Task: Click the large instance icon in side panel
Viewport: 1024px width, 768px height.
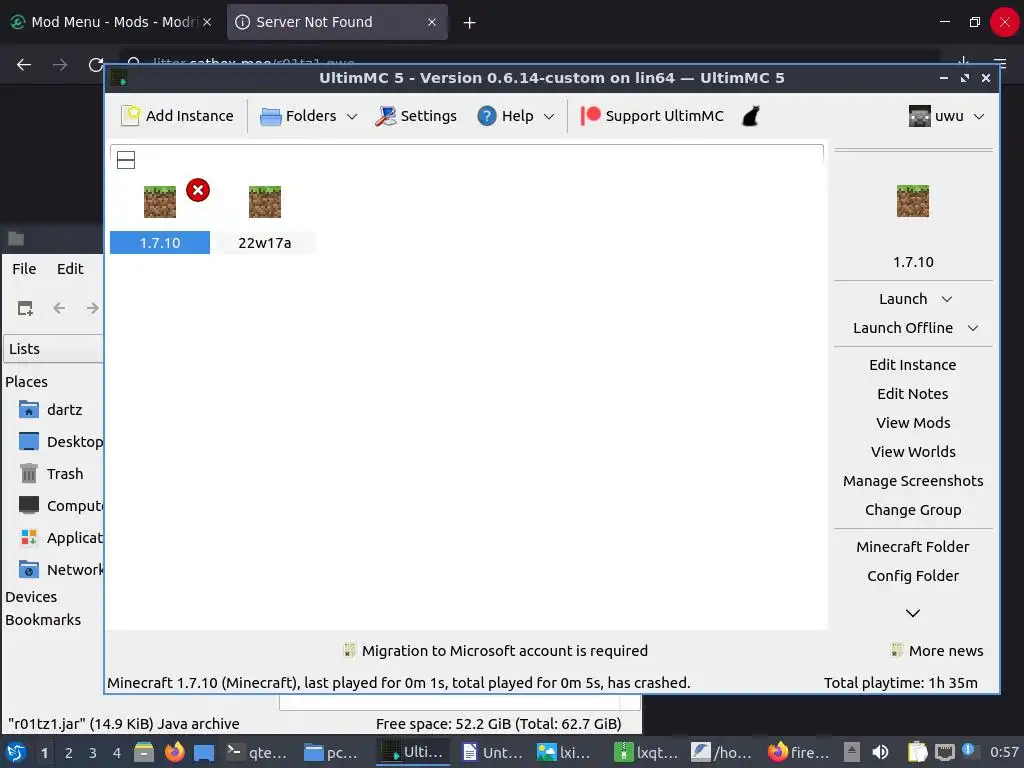Action: tap(913, 200)
